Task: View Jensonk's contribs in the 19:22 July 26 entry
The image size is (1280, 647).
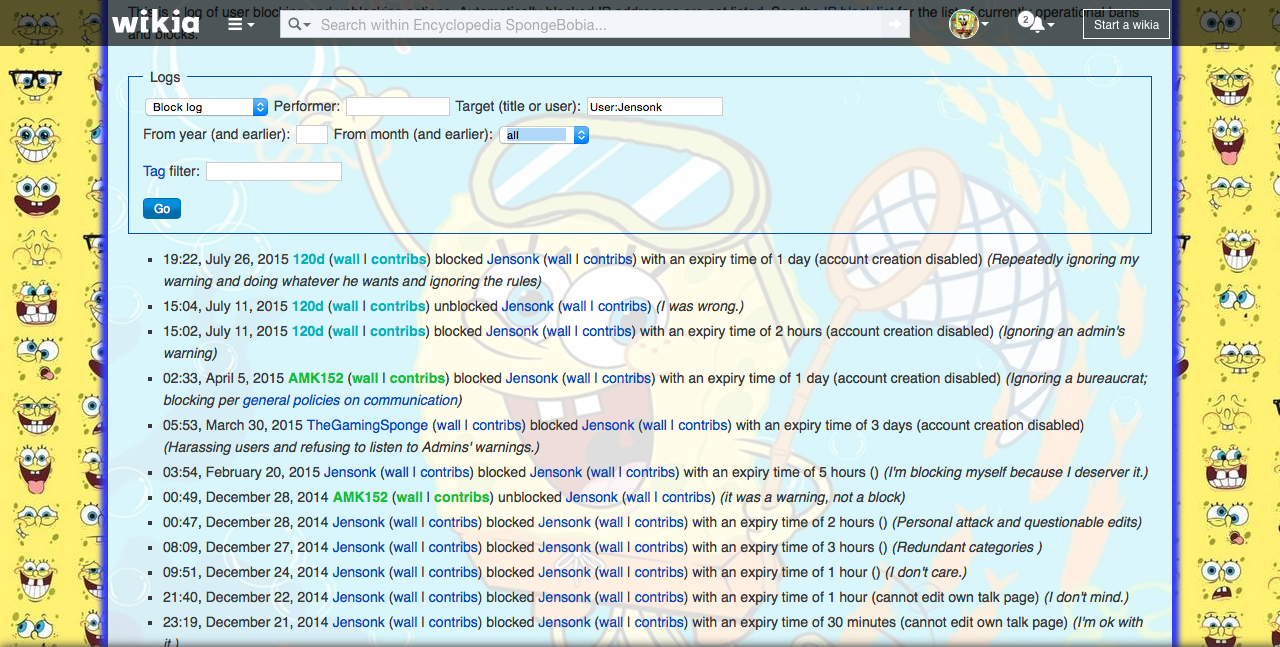Action: [608, 259]
